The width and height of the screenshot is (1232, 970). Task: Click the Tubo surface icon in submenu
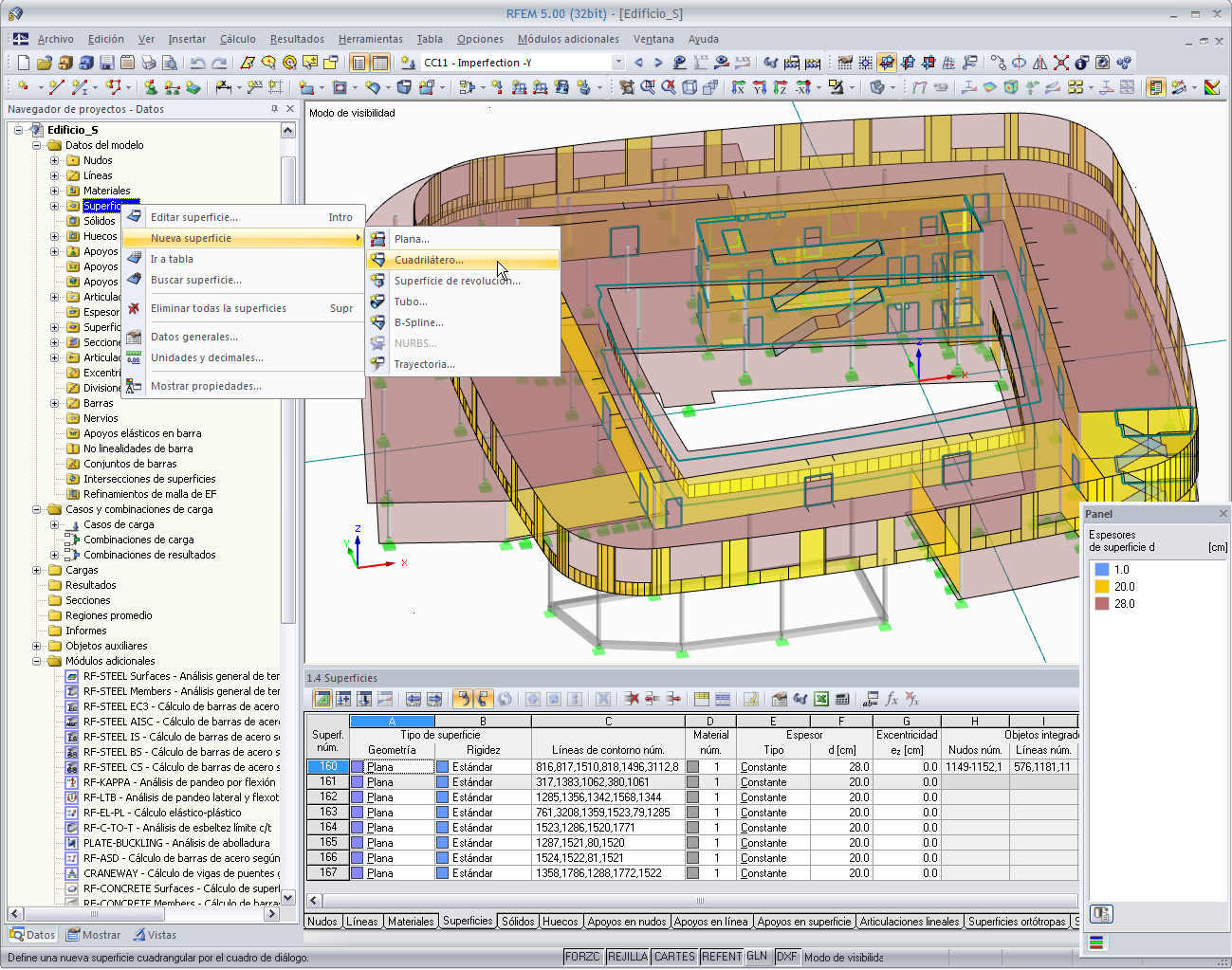pyautogui.click(x=377, y=302)
